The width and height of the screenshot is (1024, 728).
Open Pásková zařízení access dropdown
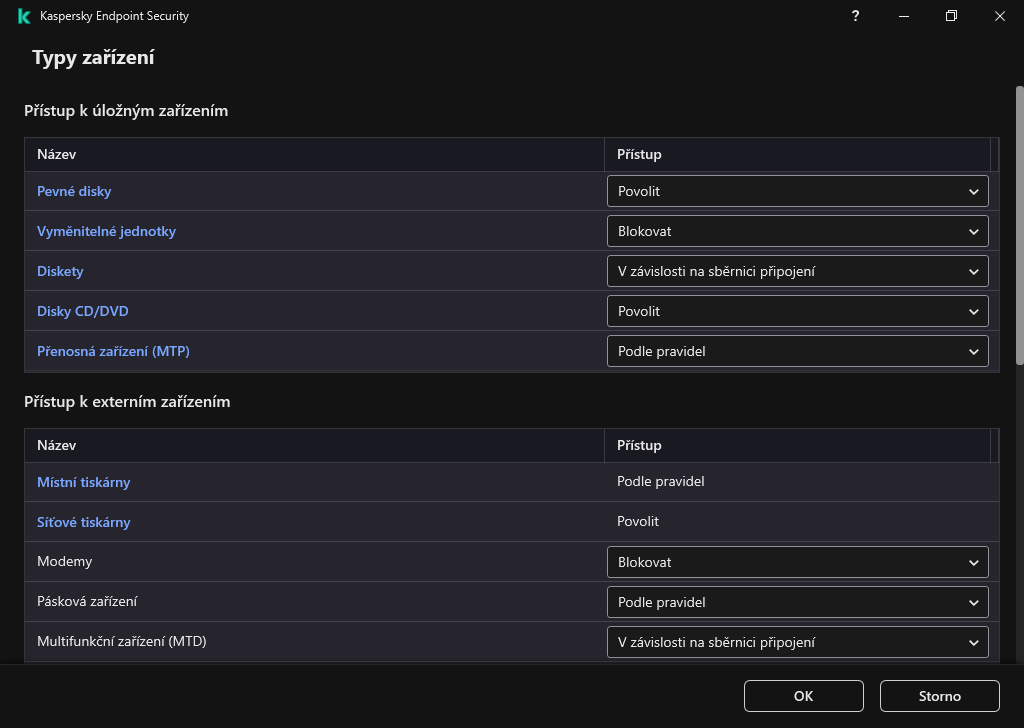797,602
